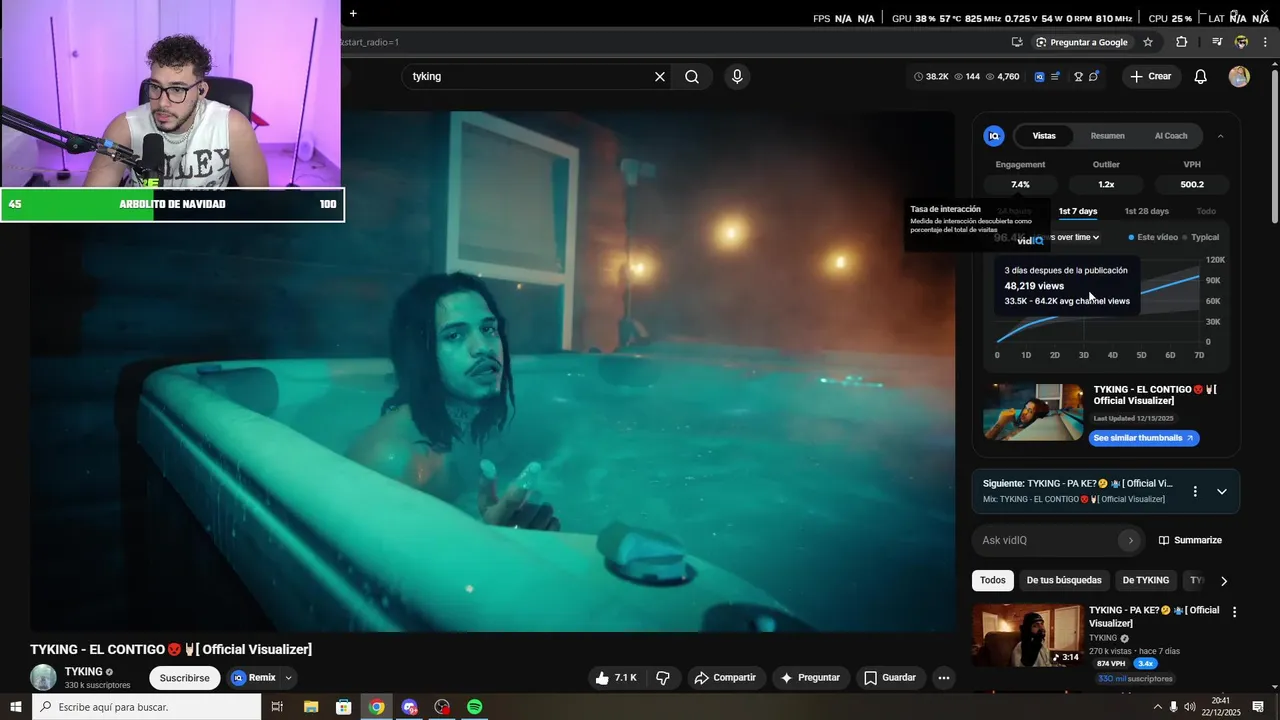Open Chrome three-dot menu
Image resolution: width=1280 pixels, height=720 pixels.
click(1266, 42)
